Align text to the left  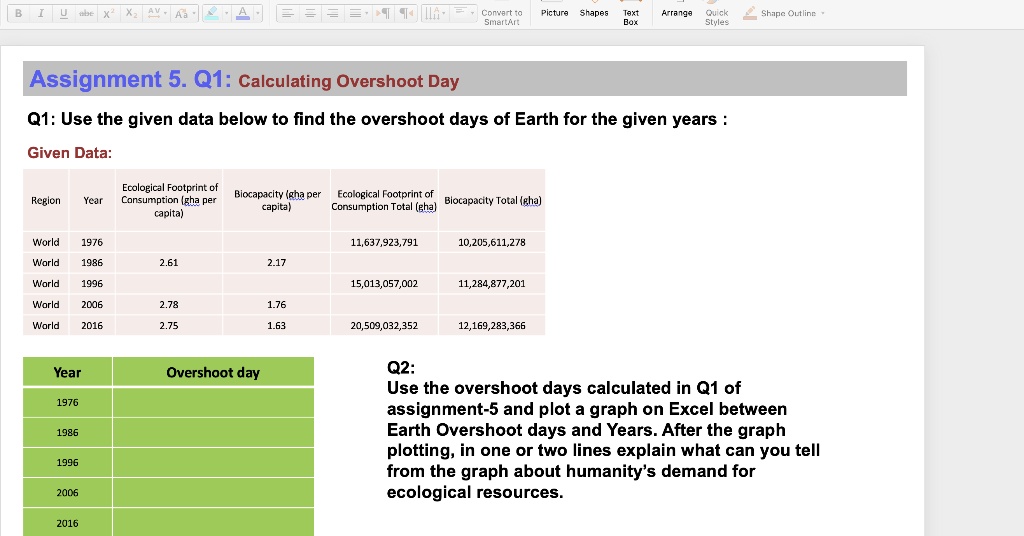[x=286, y=14]
